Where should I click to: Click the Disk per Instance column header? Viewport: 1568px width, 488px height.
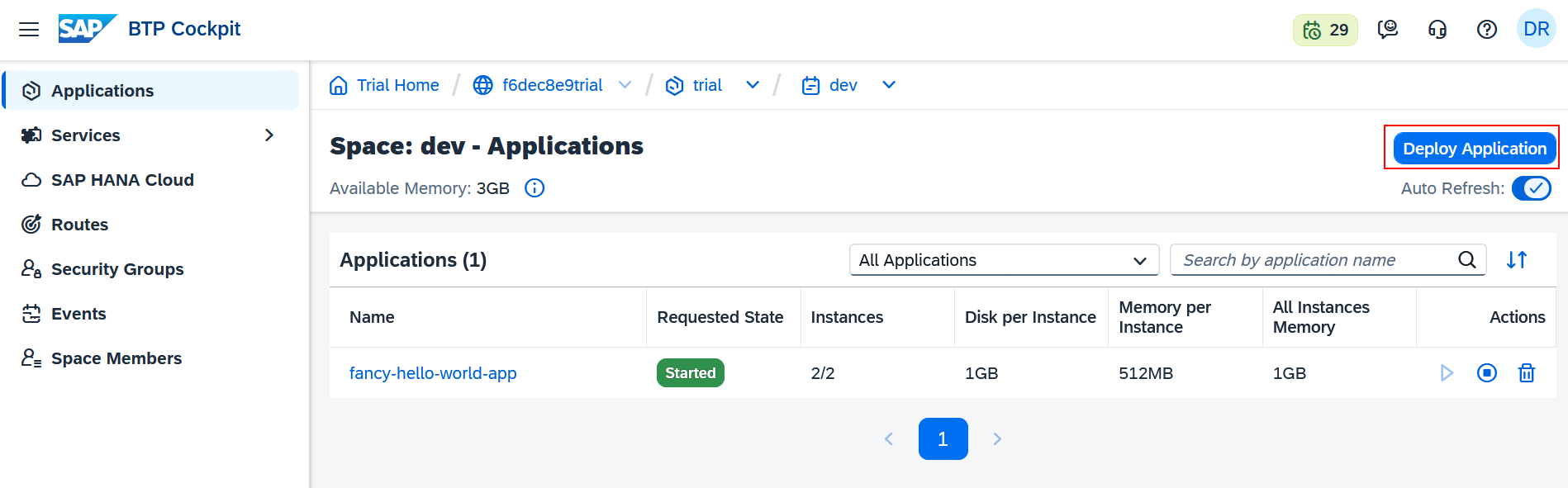point(1030,317)
